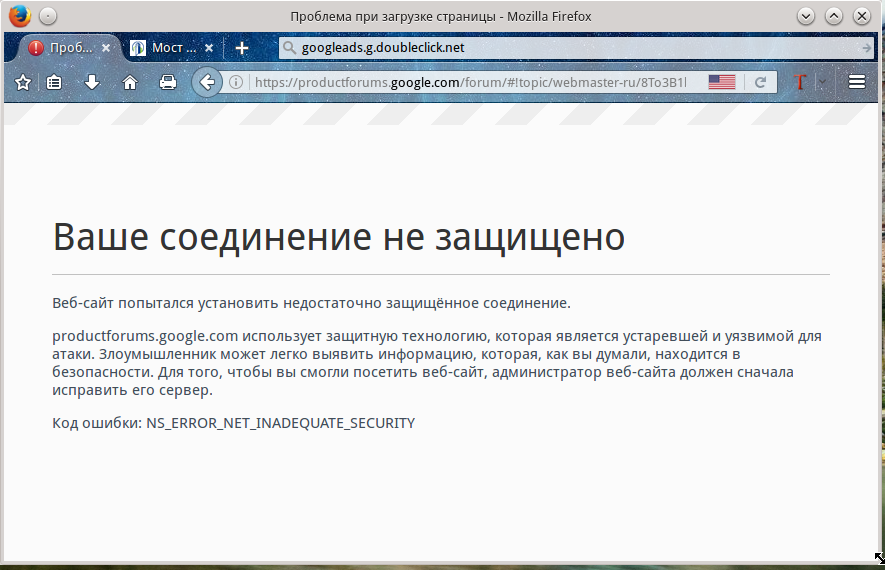
Task: Click the window resize grip corner
Action: click(879, 558)
